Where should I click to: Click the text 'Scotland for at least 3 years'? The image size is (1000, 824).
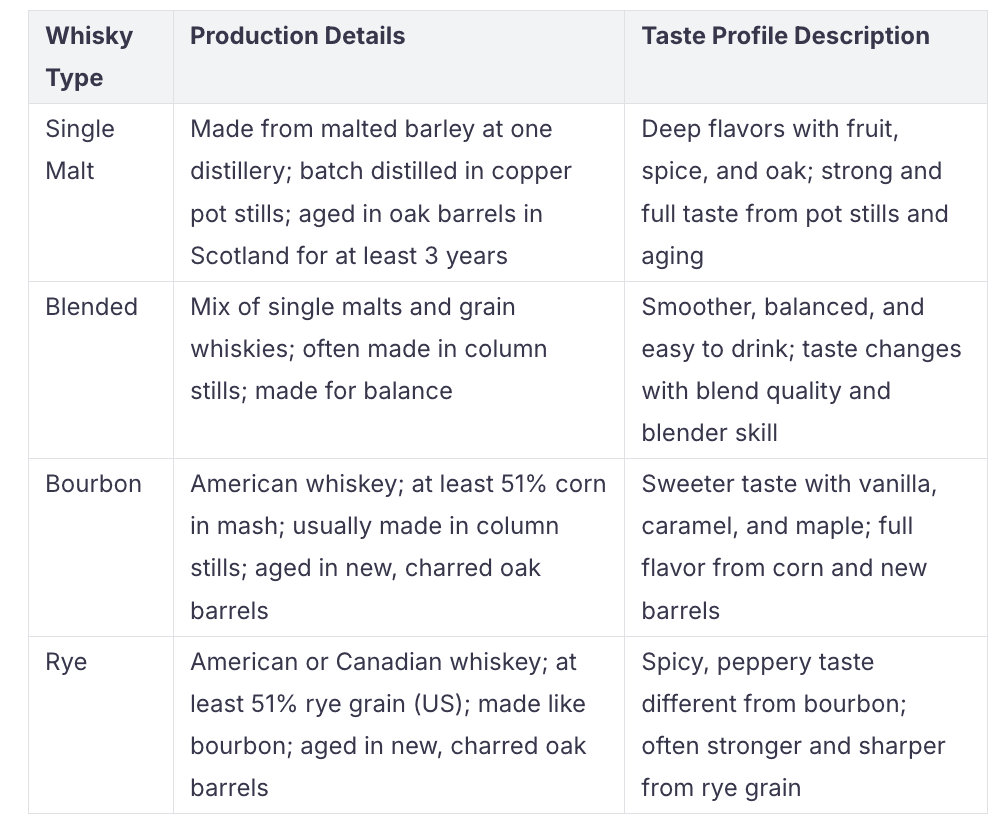[x=349, y=256]
